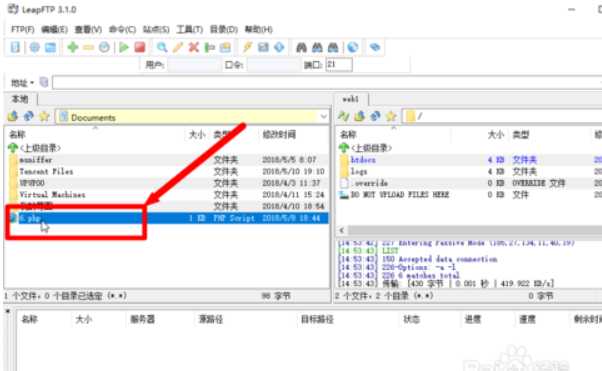Click the clock scheduler icon
The height and width of the screenshot is (371, 602).
(x=104, y=47)
